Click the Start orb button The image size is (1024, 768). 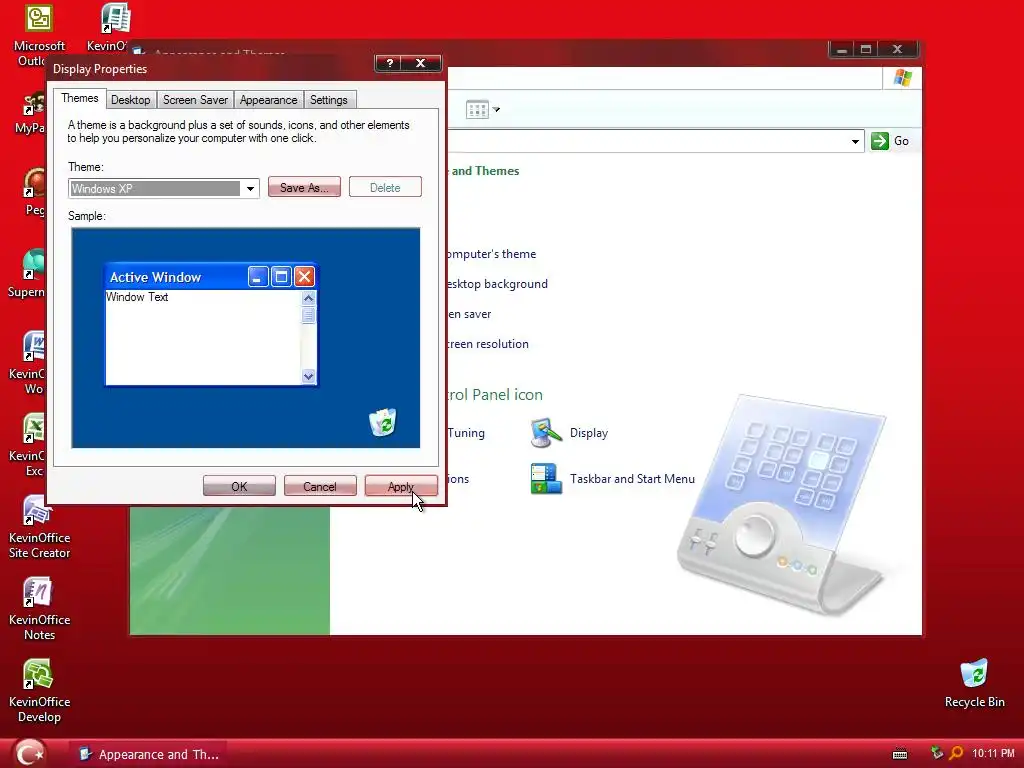click(x=28, y=753)
